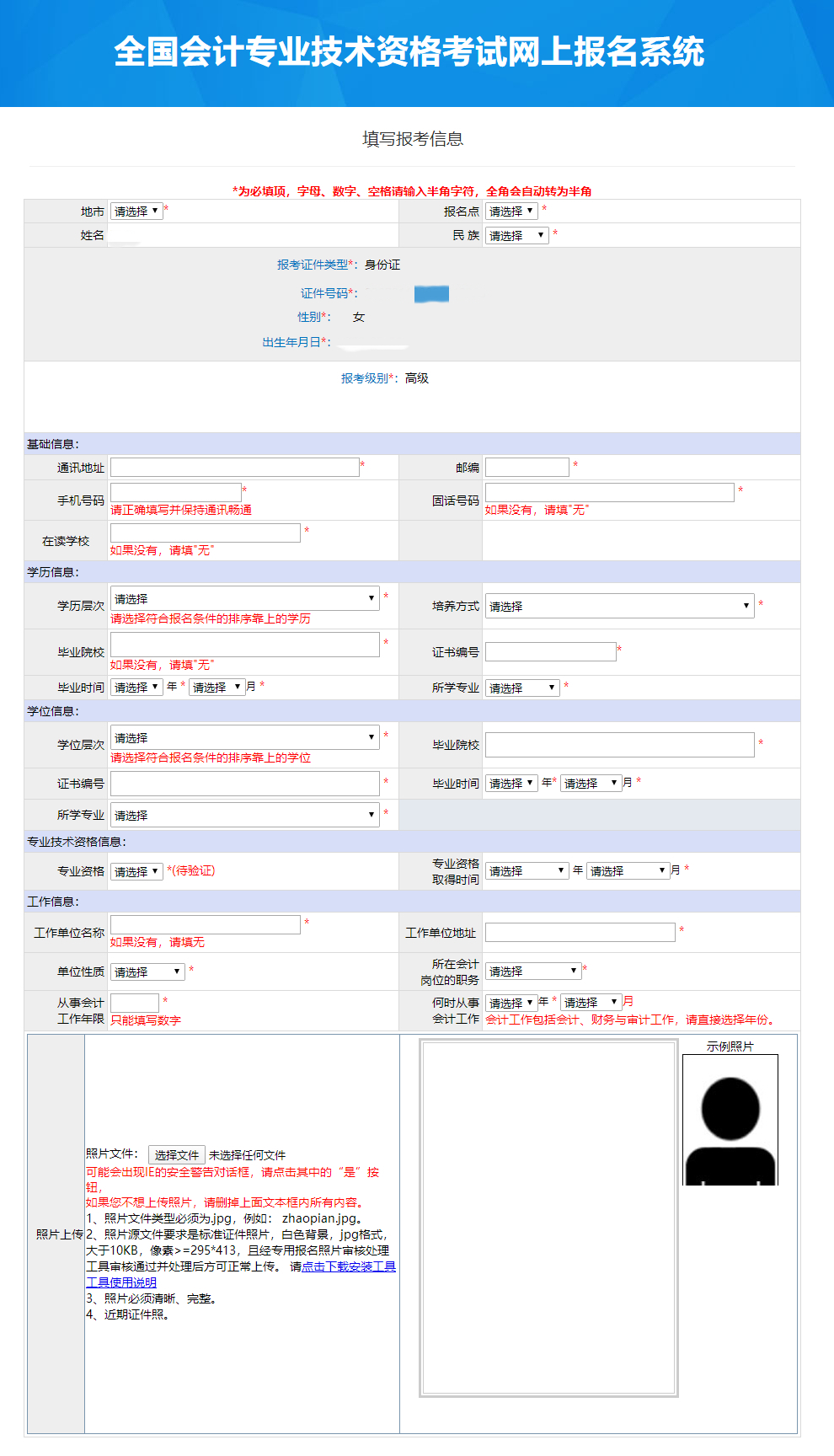This screenshot has height=1456, width=834.
Task: Click the 邮编 postal code field
Action: [527, 468]
